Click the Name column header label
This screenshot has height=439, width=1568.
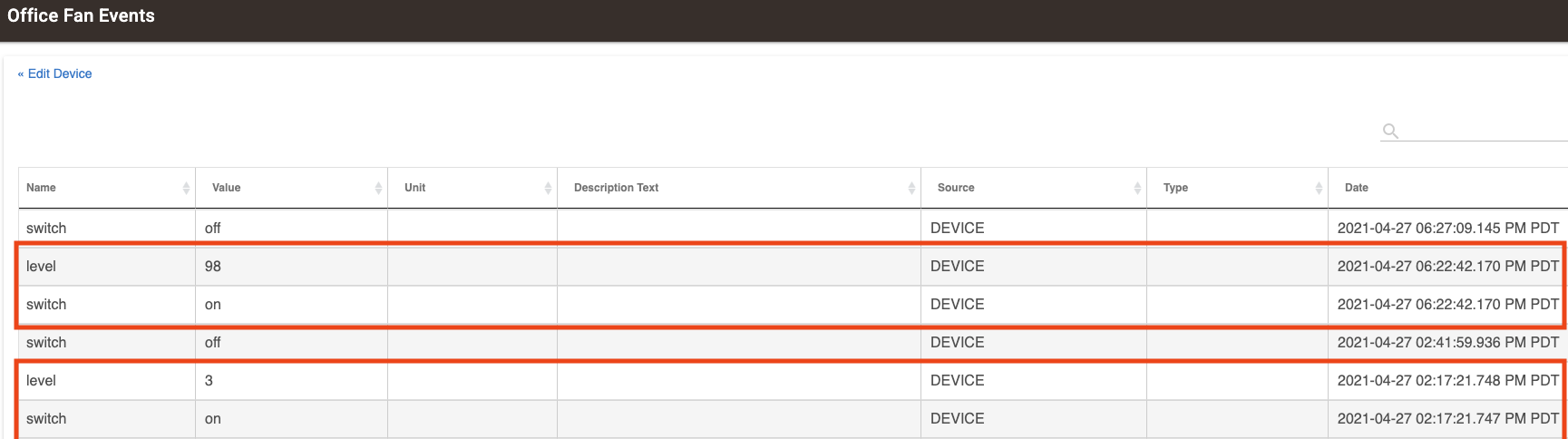click(x=41, y=188)
